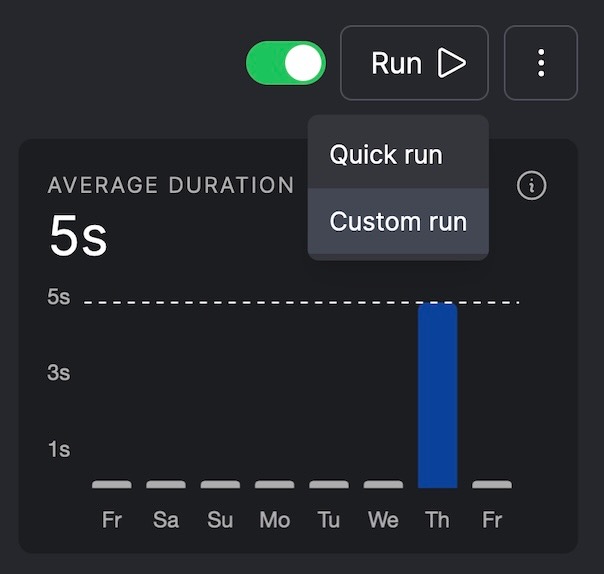Click the 5s y-axis label
Screen dimensions: 604x574
[59, 297]
